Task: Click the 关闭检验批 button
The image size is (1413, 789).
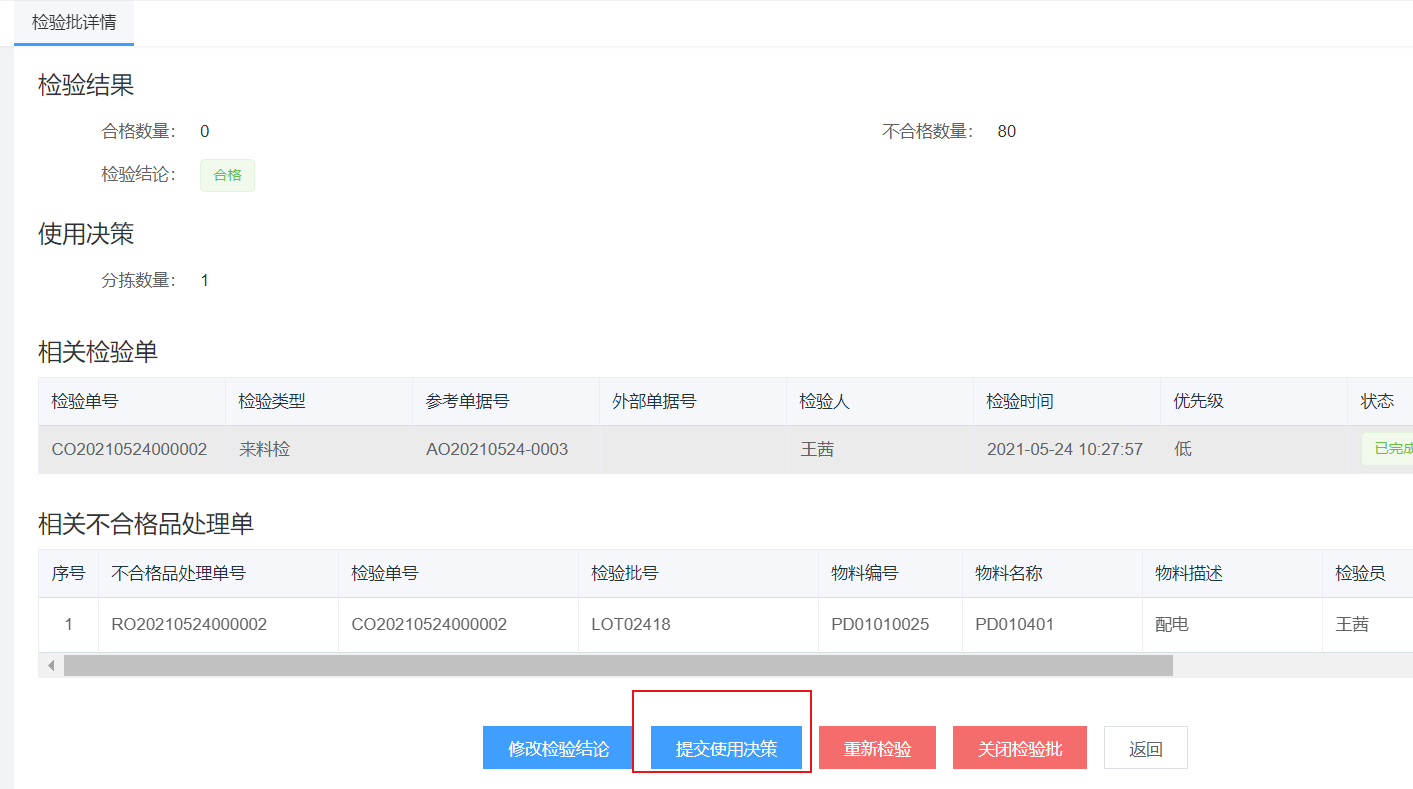Action: point(1019,748)
